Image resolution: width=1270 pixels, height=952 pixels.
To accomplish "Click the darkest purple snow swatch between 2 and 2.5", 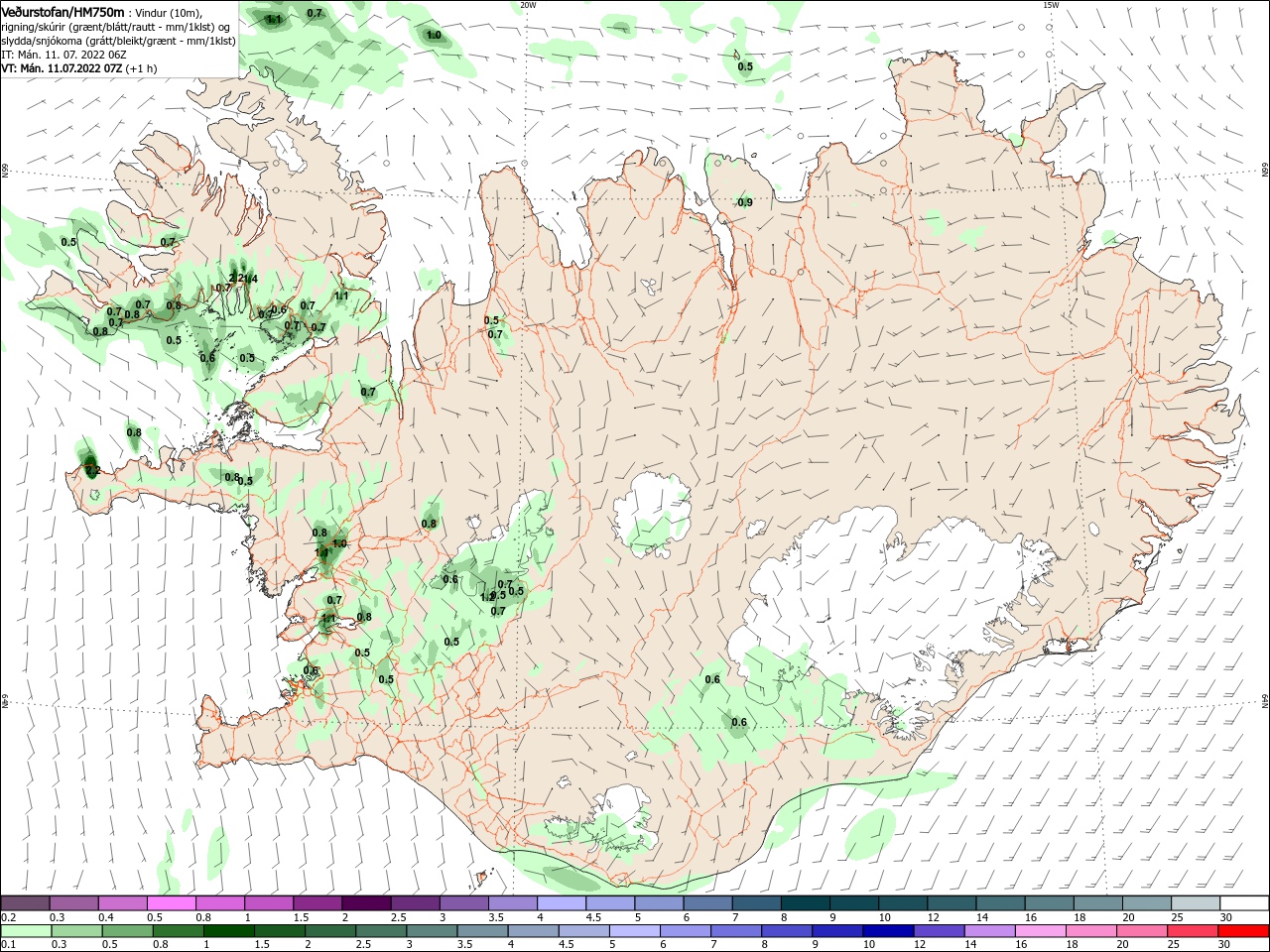I will [x=366, y=903].
